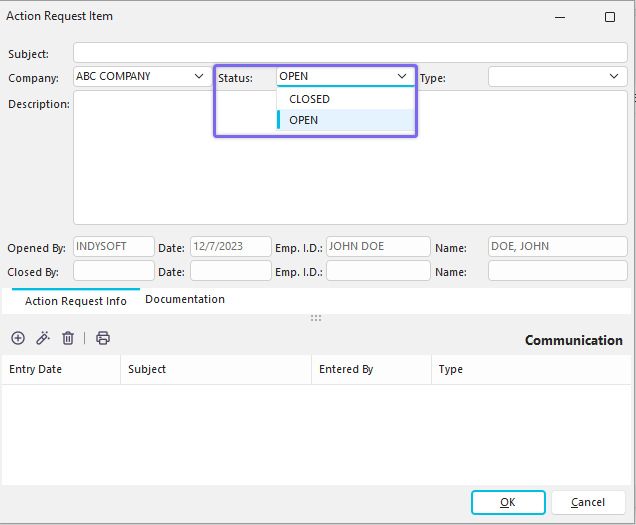
Task: Cancel the action request dialog
Action: [x=588, y=502]
